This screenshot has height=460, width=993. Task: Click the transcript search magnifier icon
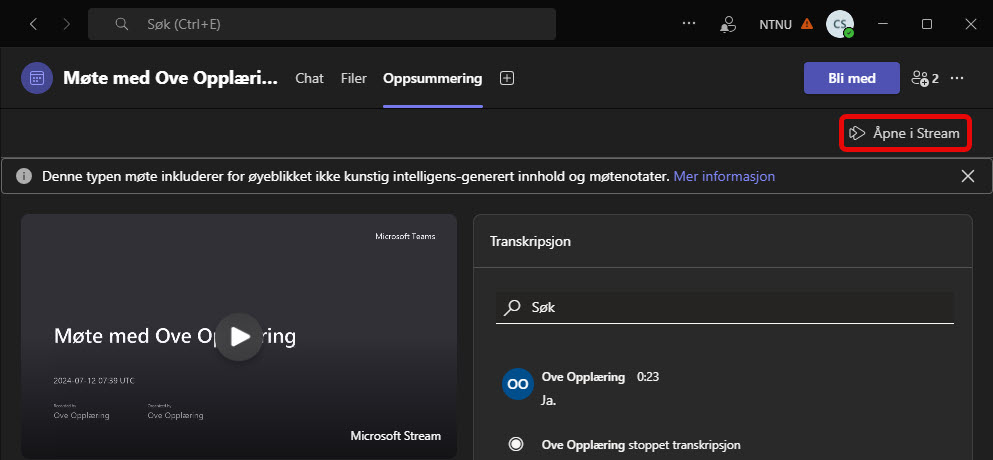[x=512, y=307]
